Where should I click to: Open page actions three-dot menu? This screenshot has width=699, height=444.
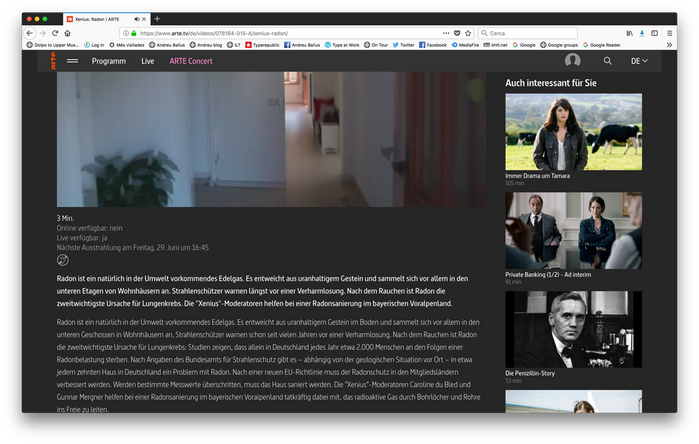click(446, 33)
